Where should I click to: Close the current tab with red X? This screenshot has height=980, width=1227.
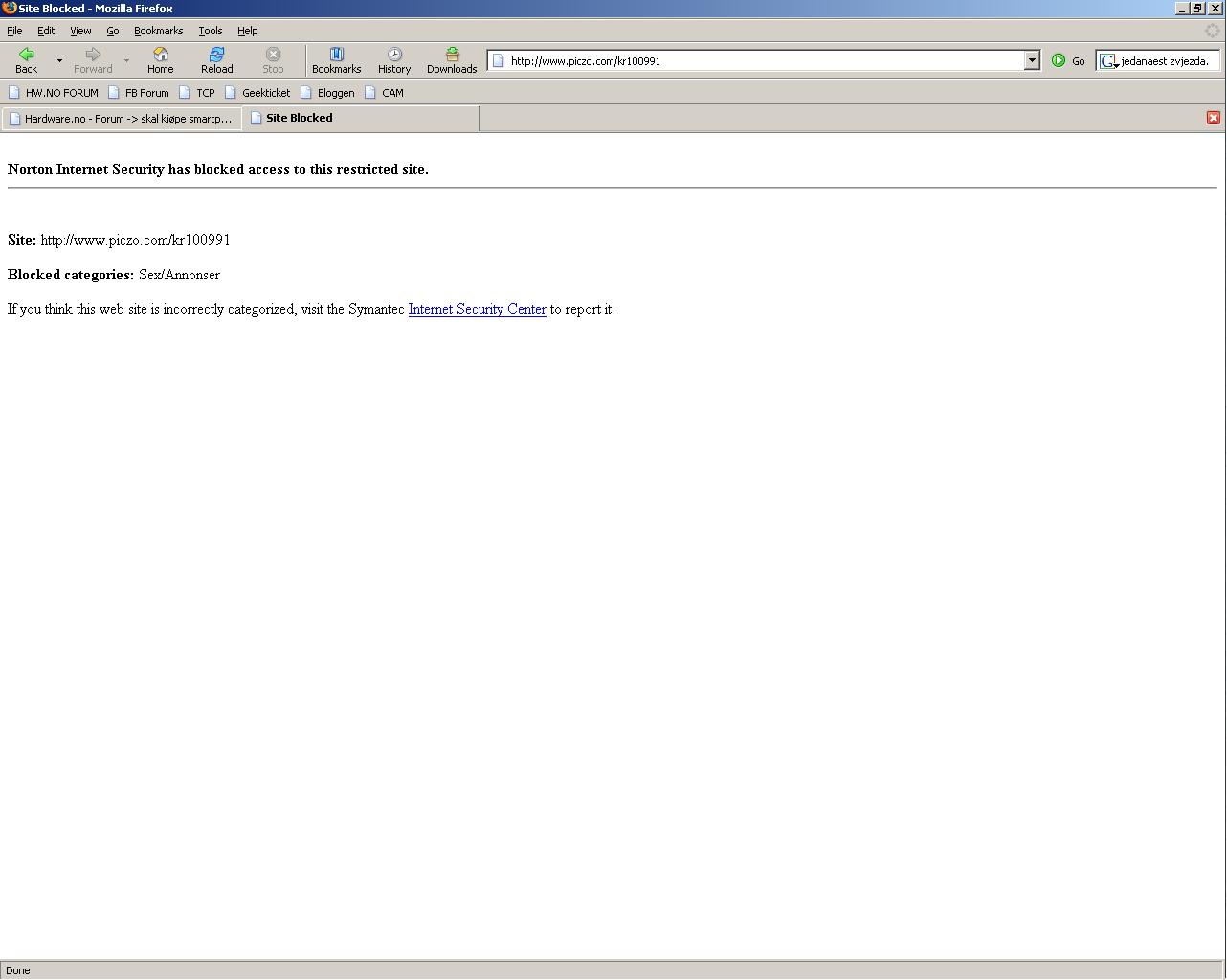[x=1213, y=118]
